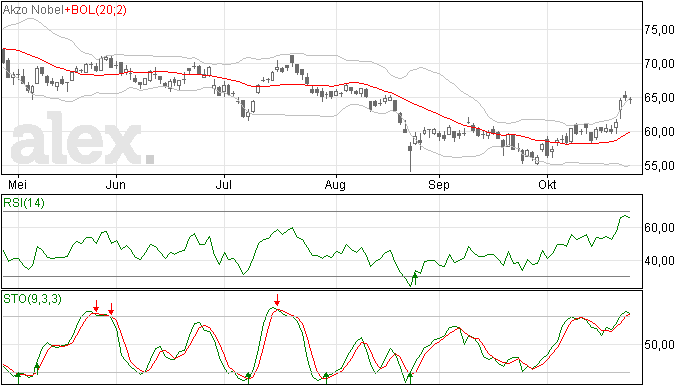Click the Jun month label

pos(116,185)
